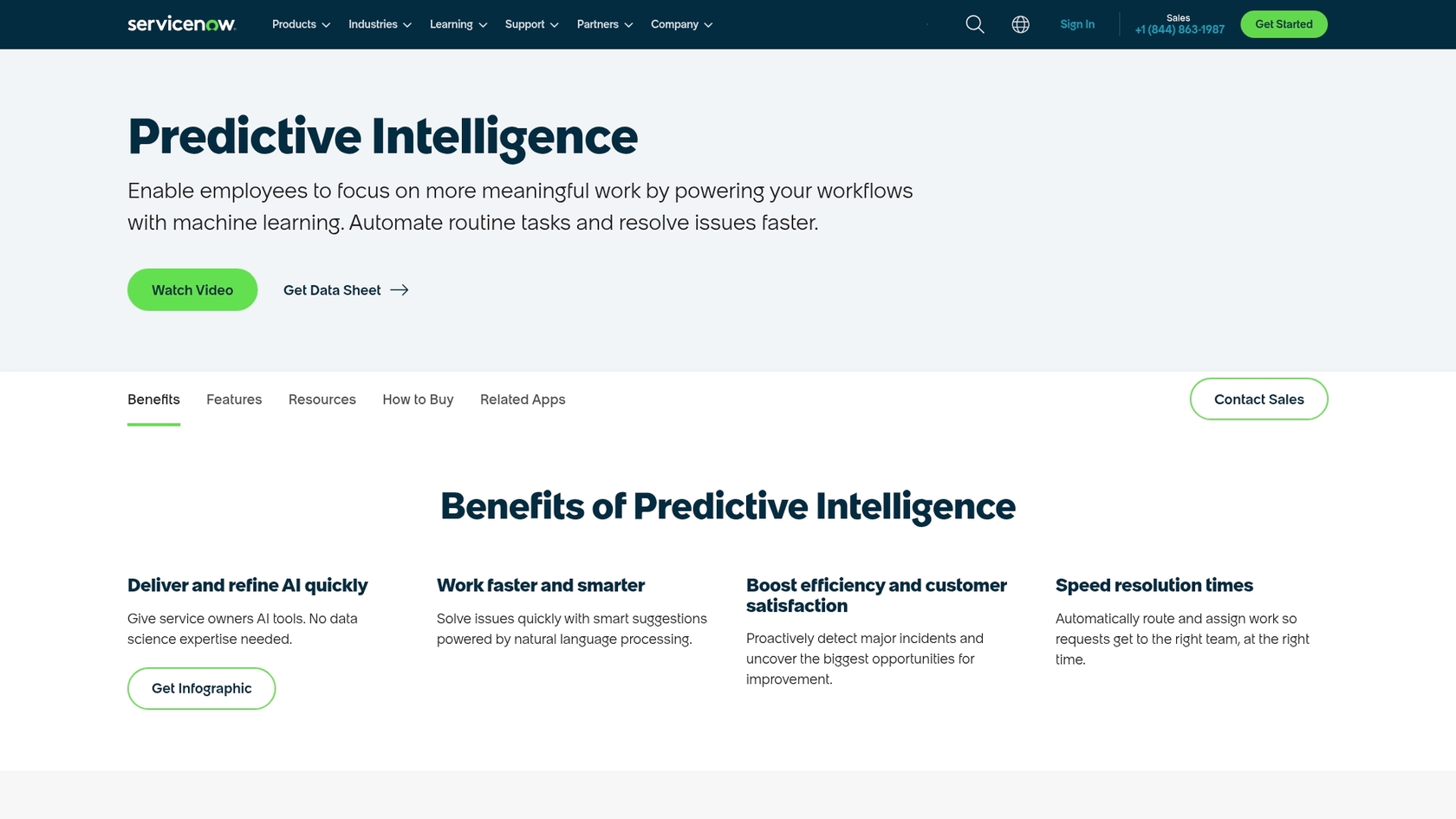Click the Get Started button
1456x819 pixels.
[1284, 24]
